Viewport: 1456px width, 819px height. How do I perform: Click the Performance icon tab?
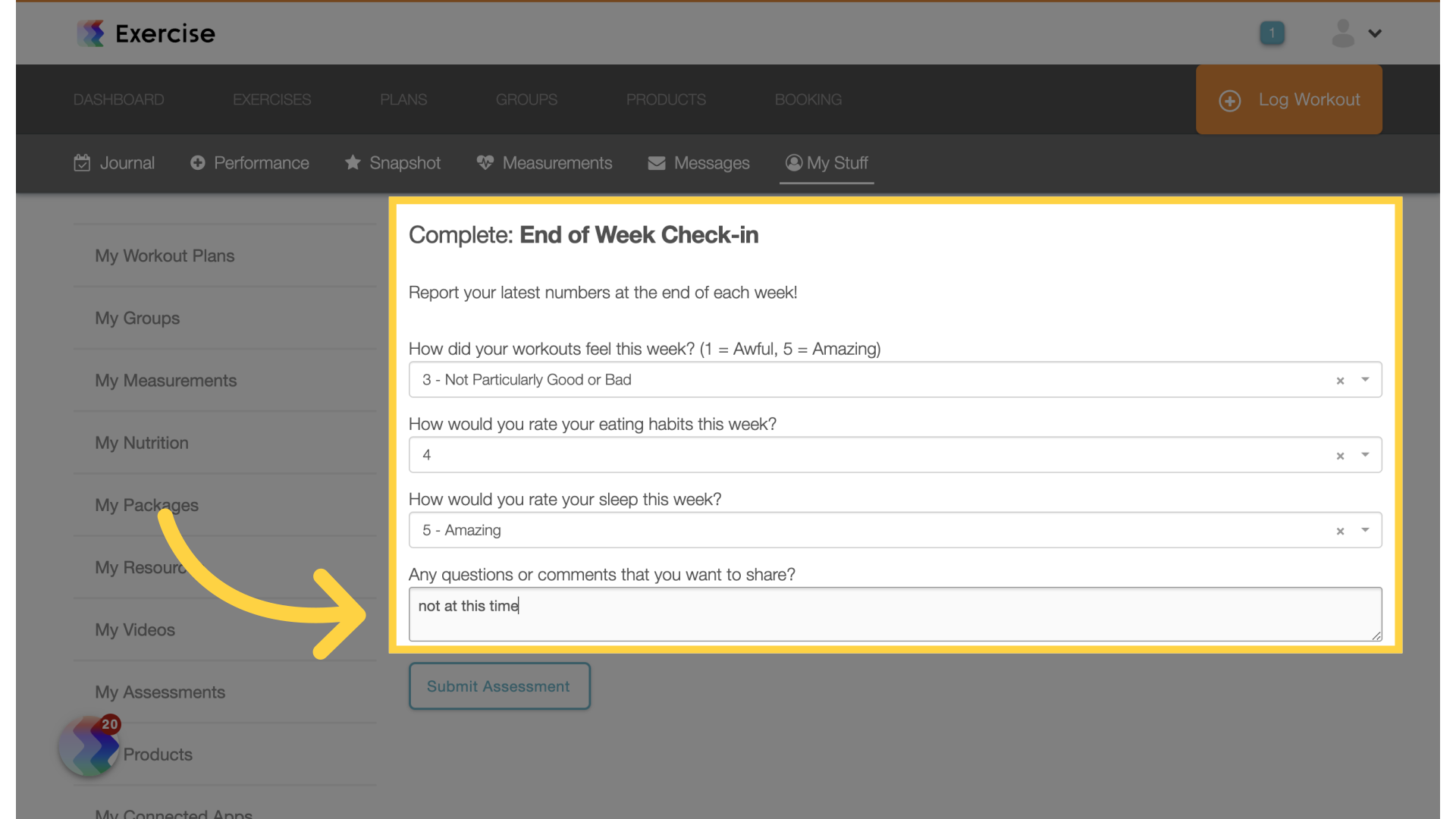[249, 163]
